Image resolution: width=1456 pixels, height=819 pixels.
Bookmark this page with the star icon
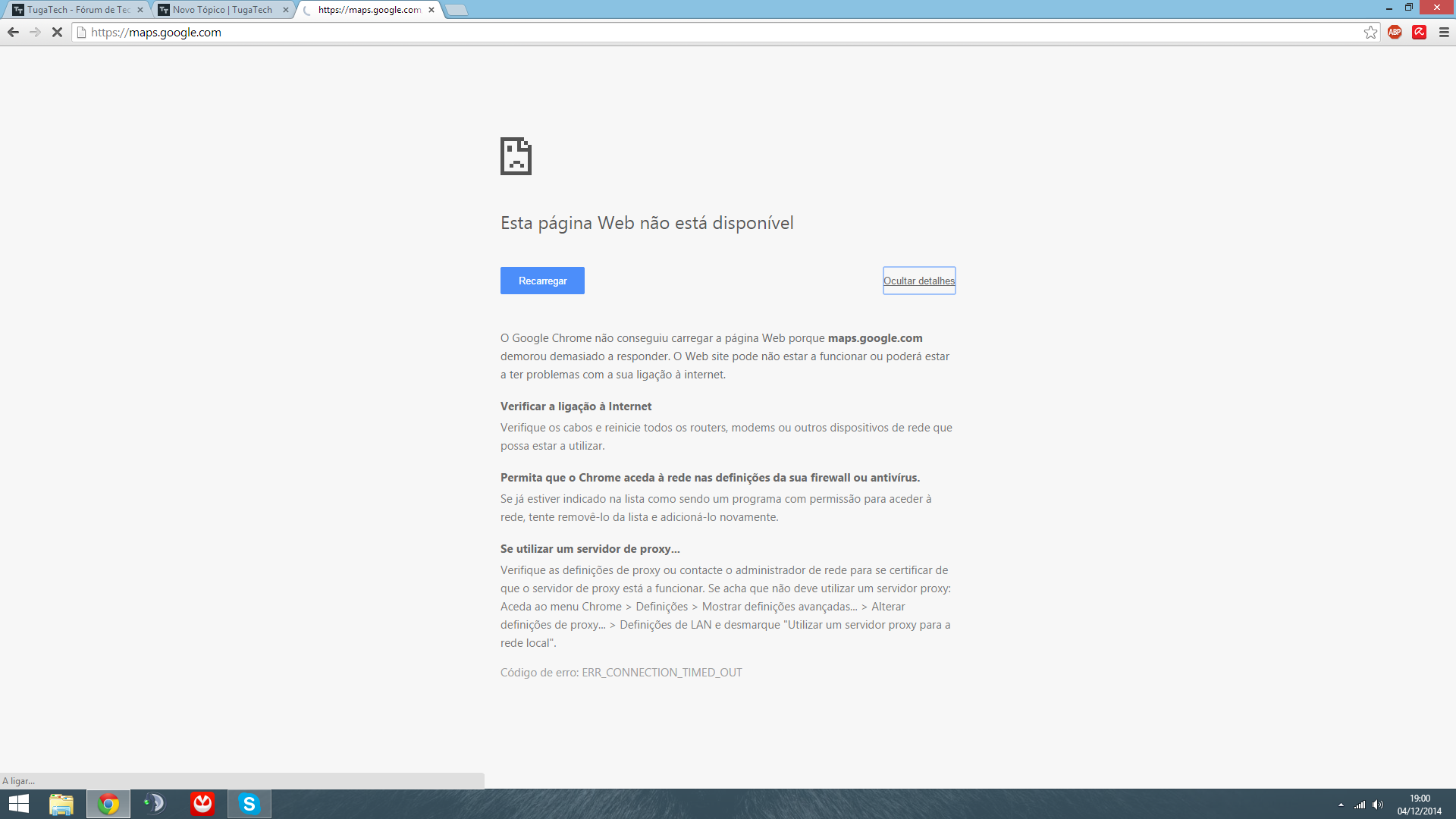[x=1370, y=32]
